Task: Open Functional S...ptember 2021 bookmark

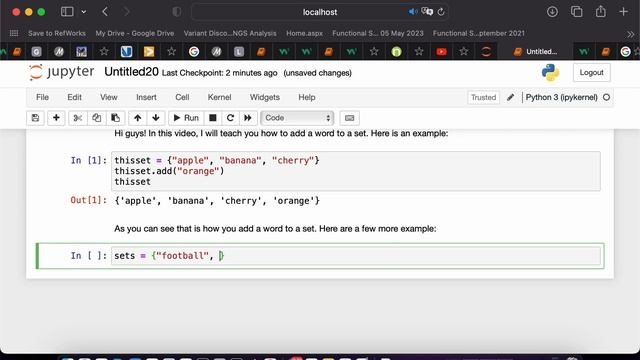Action: point(478,33)
